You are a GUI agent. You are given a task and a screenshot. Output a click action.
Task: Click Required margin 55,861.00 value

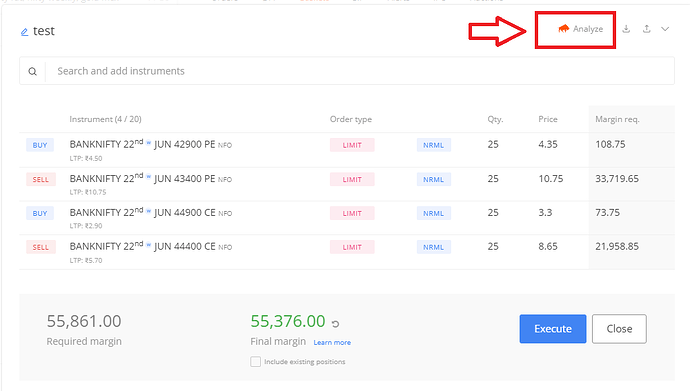point(84,322)
